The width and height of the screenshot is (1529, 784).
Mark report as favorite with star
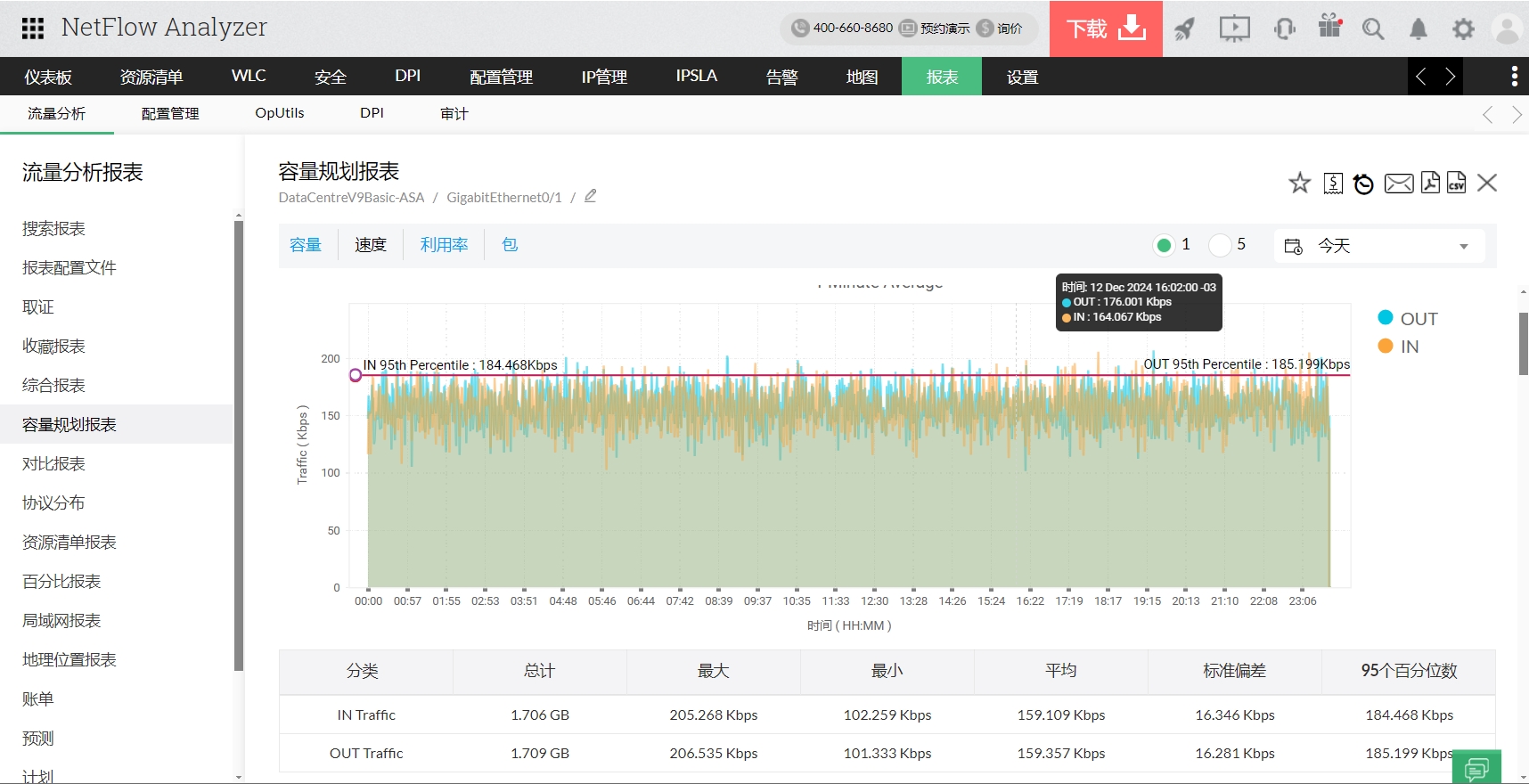[x=1299, y=184]
